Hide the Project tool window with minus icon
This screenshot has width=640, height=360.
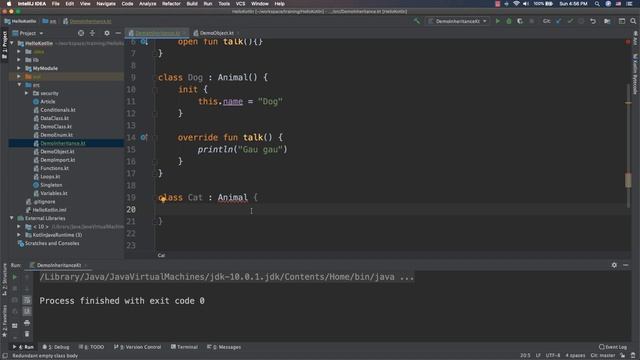click(118, 33)
